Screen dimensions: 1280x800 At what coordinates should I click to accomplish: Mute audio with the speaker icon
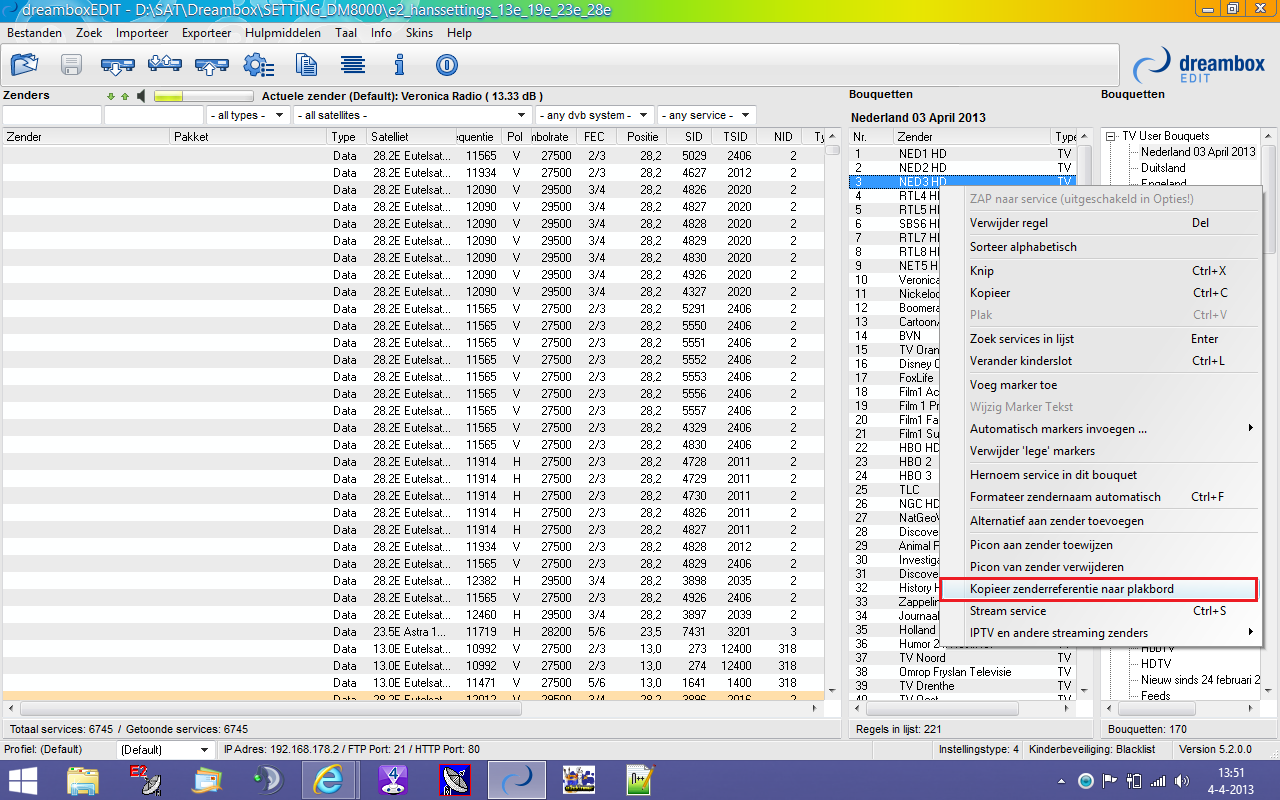tap(142, 97)
